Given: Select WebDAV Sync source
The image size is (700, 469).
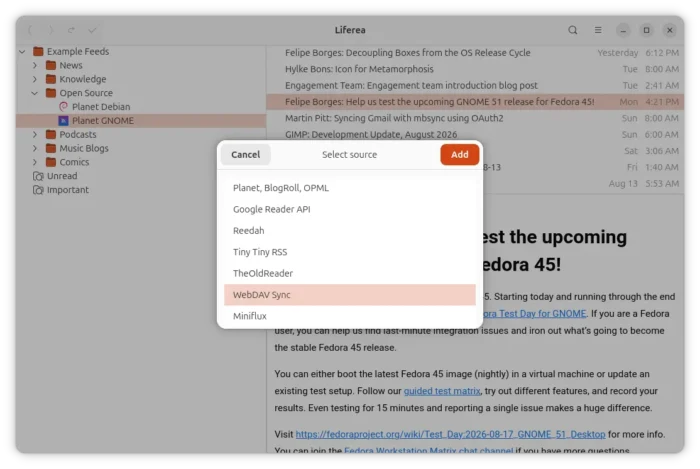Looking at the screenshot, I should point(350,295).
